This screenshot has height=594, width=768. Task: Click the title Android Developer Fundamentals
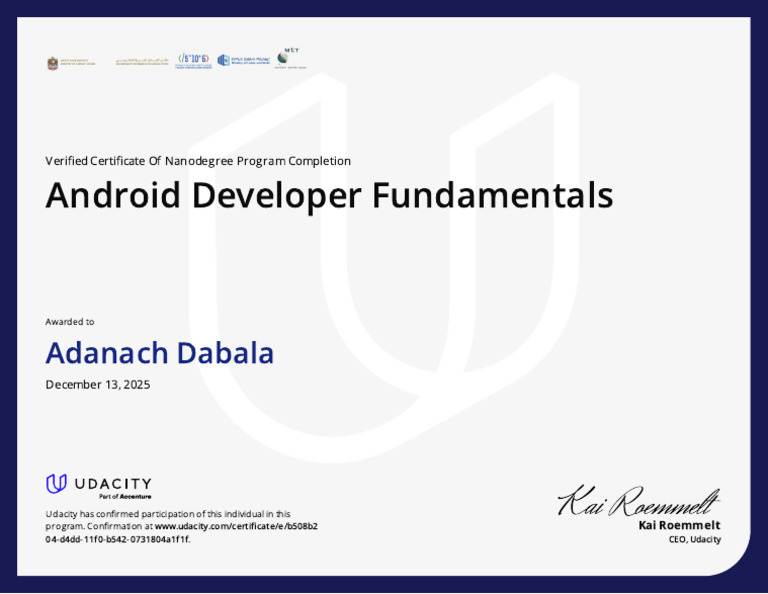coord(329,195)
